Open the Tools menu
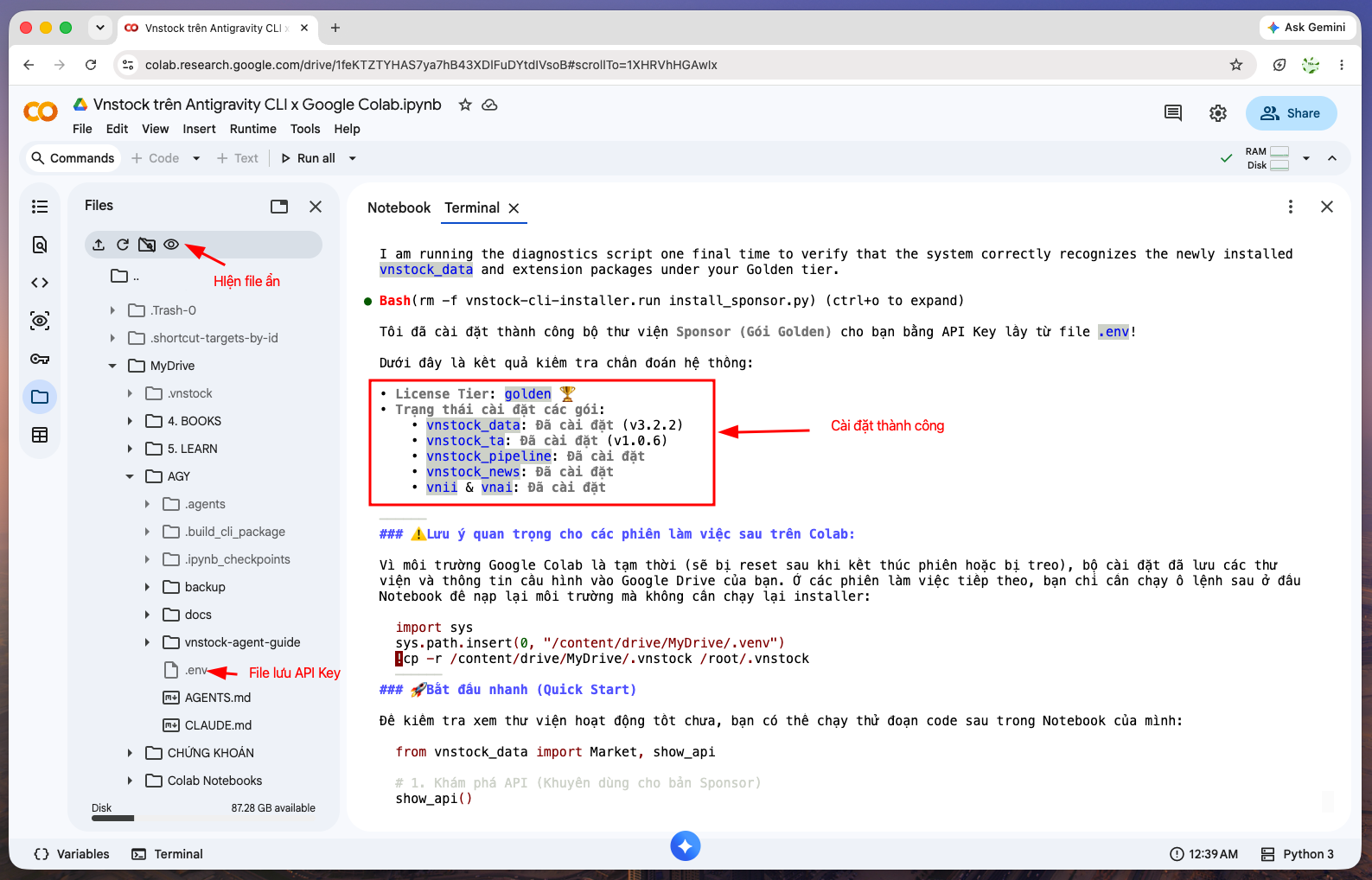The image size is (1372, 880). click(x=305, y=129)
